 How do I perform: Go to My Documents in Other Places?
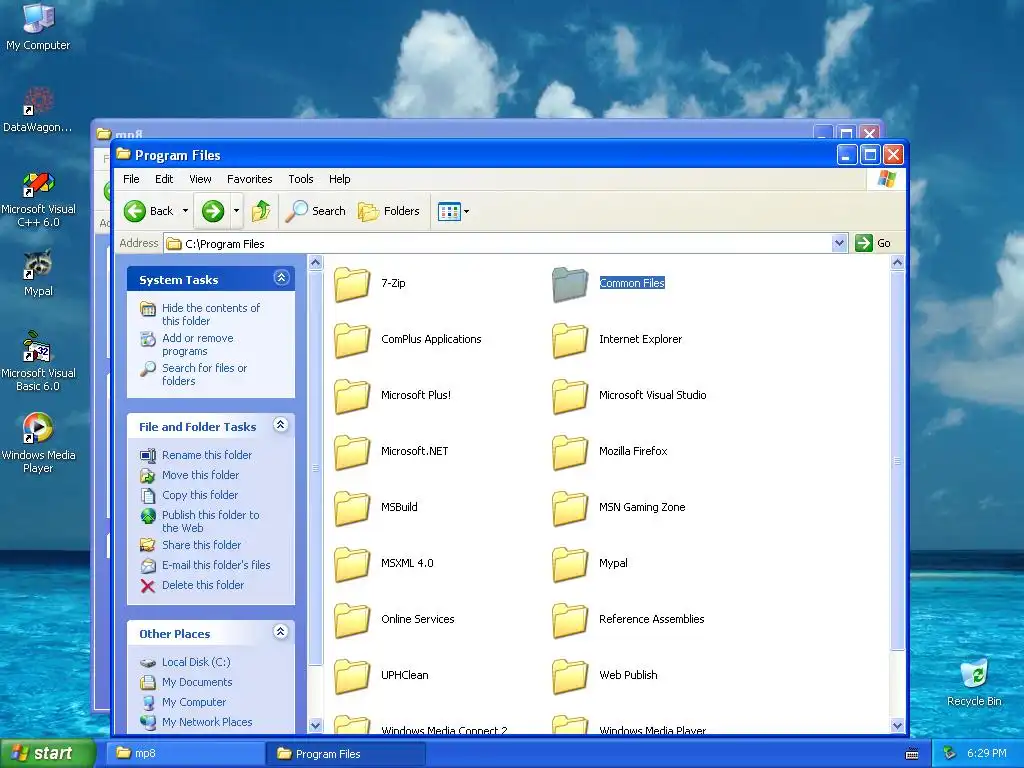[x=197, y=682]
